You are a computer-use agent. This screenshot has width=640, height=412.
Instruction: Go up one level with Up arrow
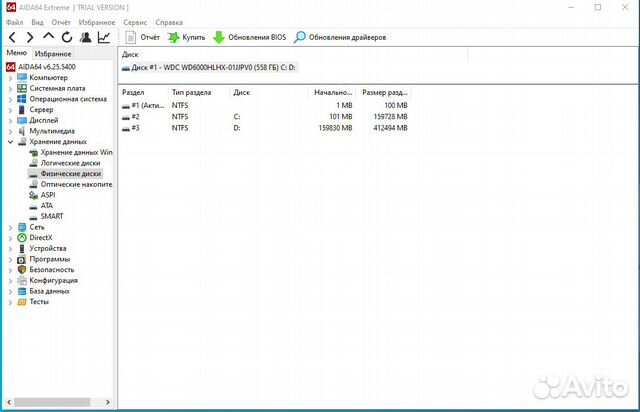click(x=49, y=37)
